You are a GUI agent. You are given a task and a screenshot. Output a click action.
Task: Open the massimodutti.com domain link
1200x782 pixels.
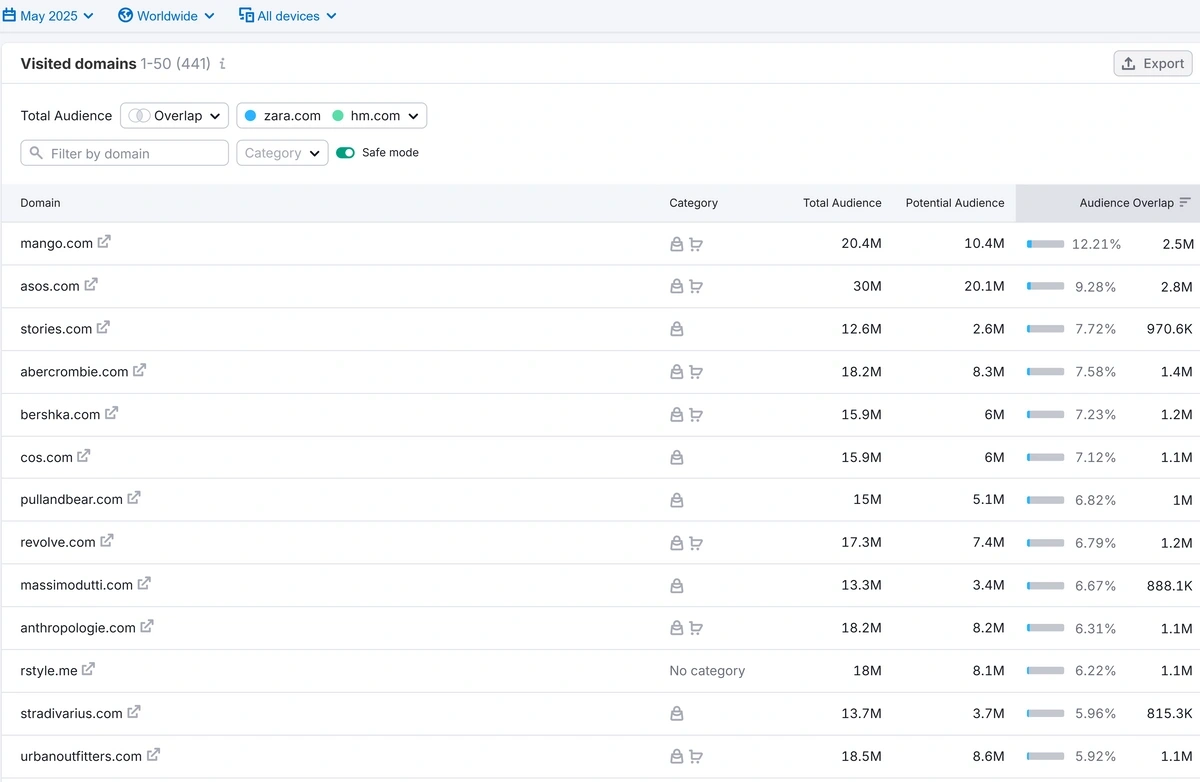(77, 586)
